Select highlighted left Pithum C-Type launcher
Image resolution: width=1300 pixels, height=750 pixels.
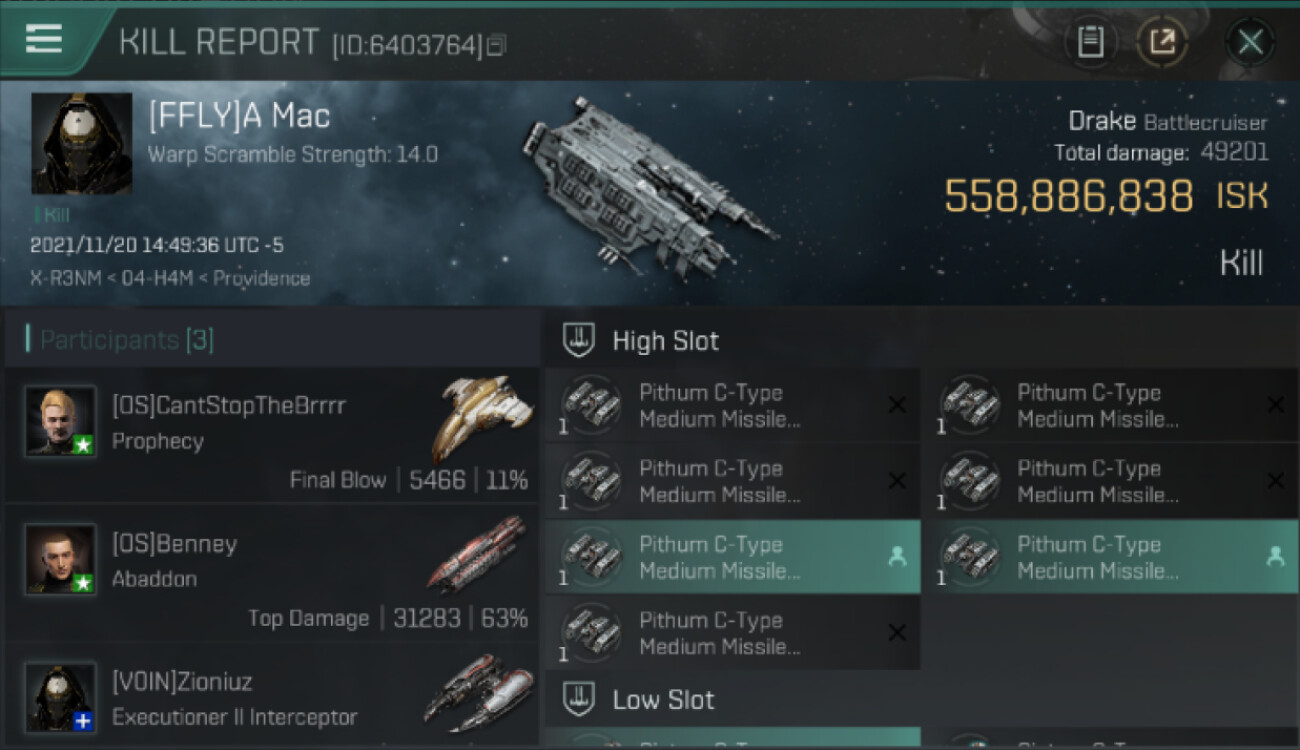pos(733,557)
